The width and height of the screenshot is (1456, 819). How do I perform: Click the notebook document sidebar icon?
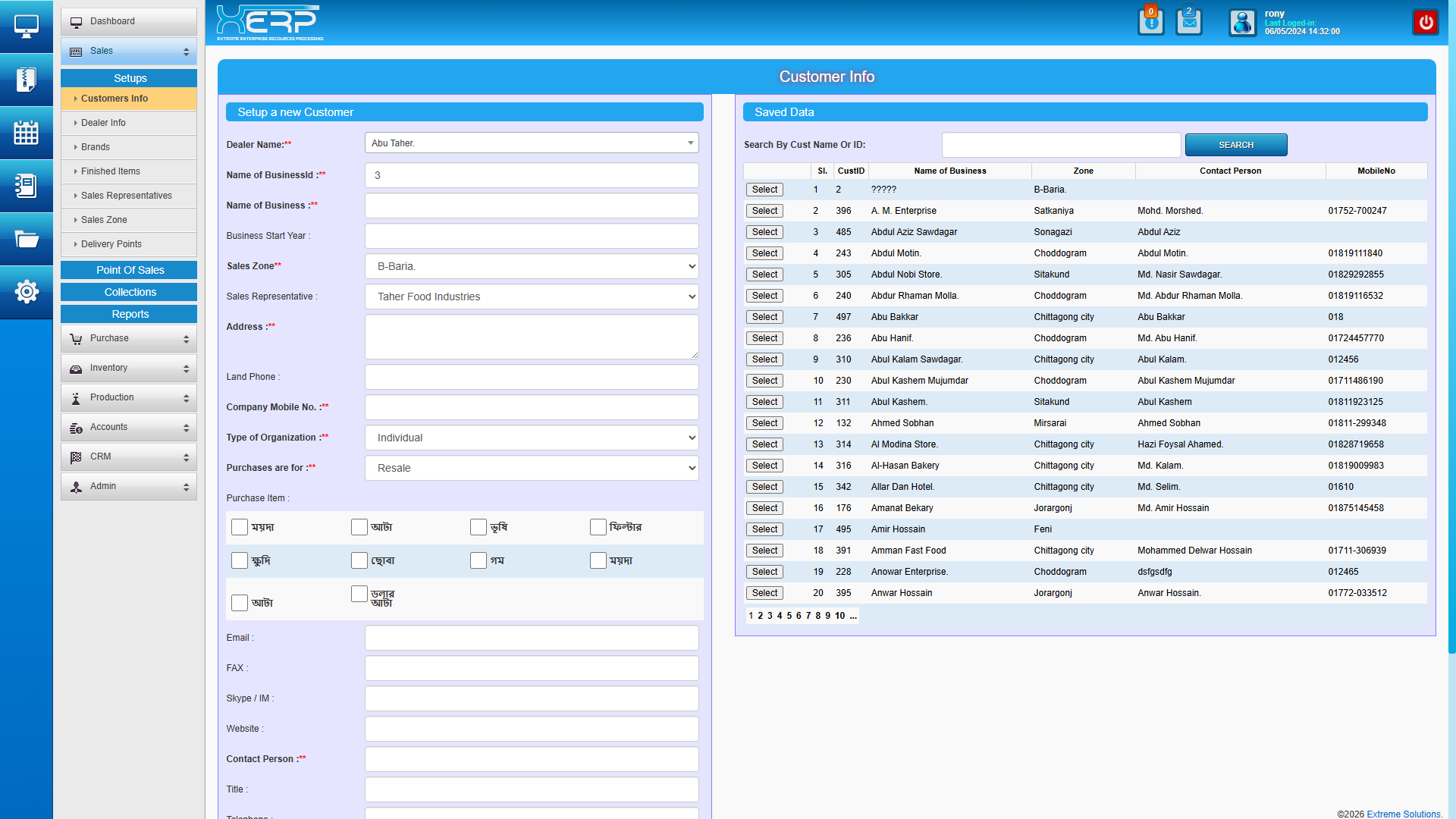coord(26,186)
